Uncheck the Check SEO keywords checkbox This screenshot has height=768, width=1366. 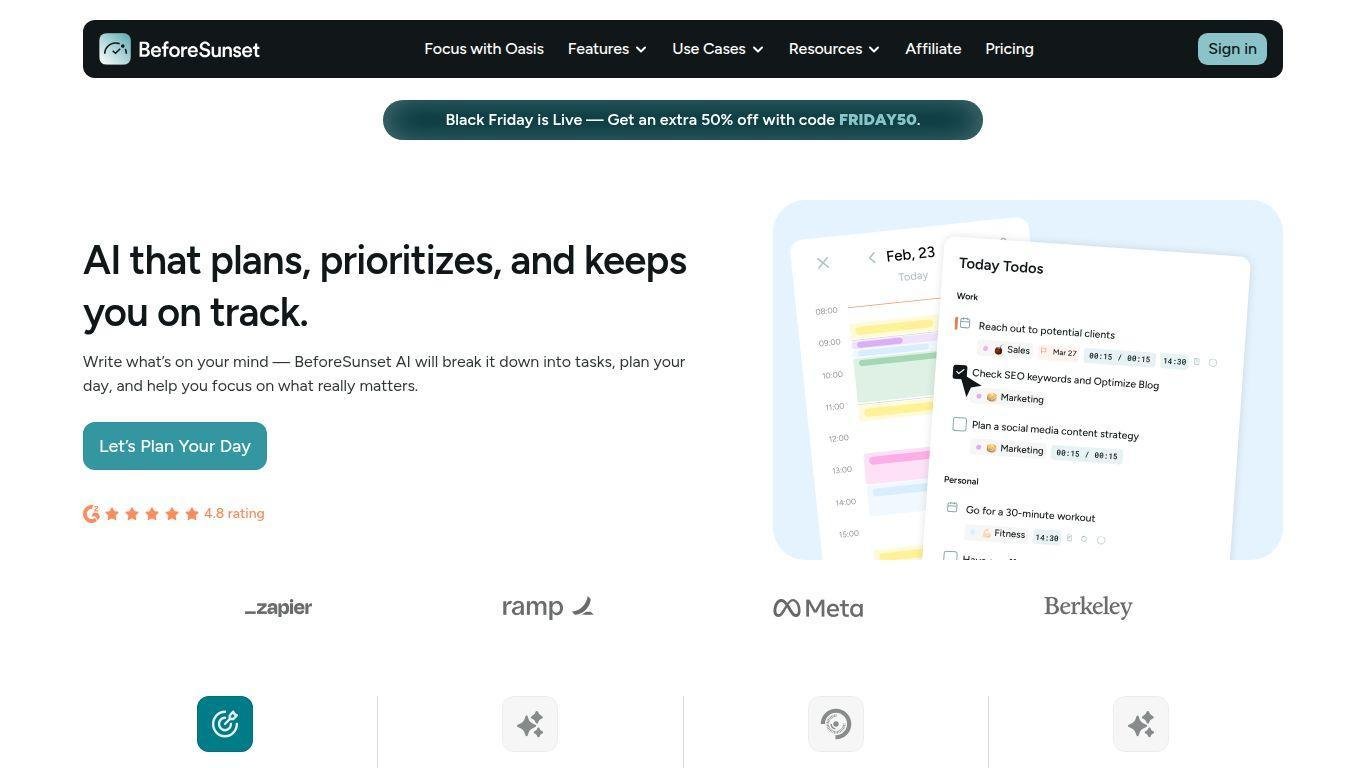click(x=960, y=372)
